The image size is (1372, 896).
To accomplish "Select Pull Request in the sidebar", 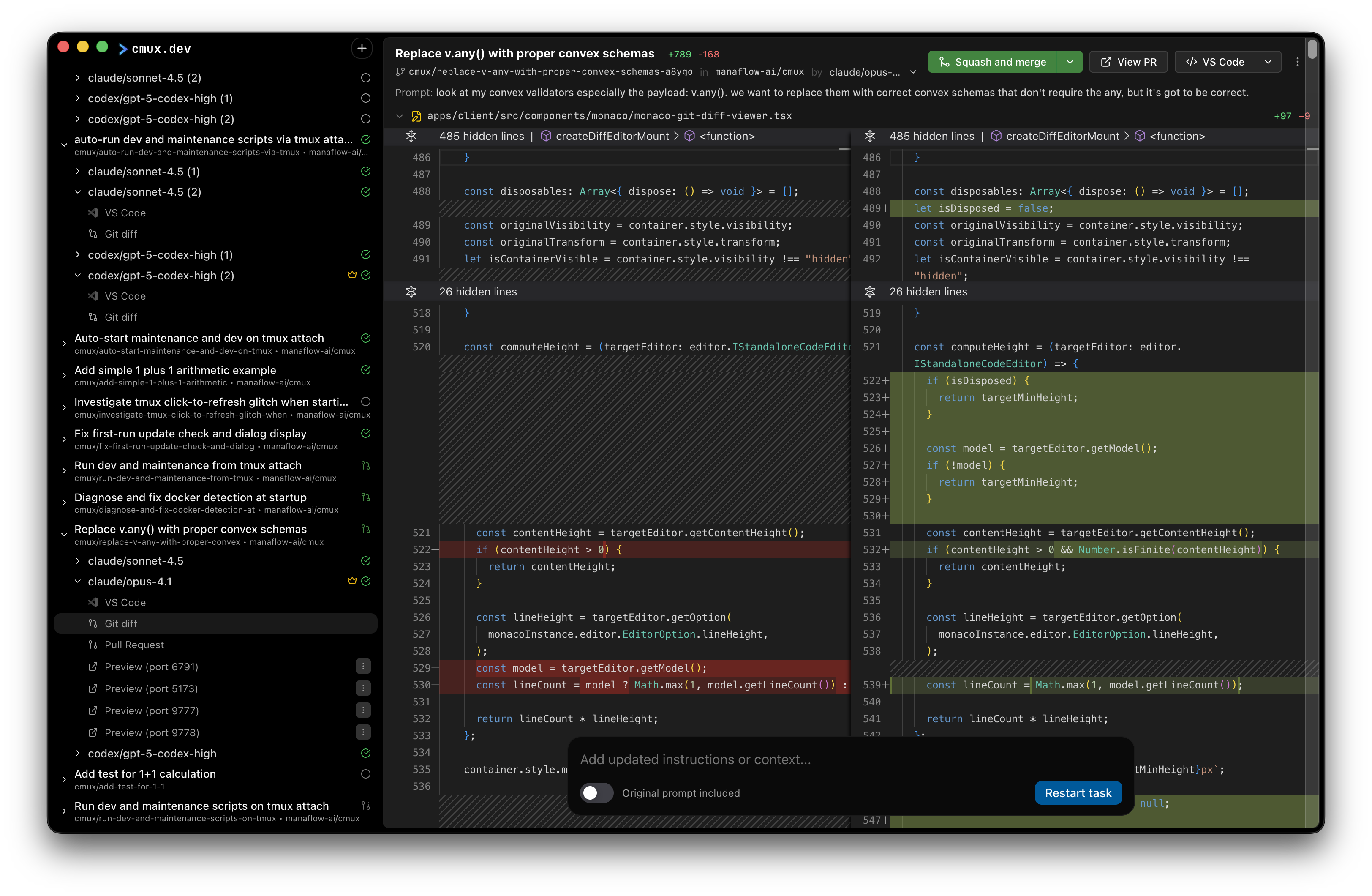I will pyautogui.click(x=134, y=645).
